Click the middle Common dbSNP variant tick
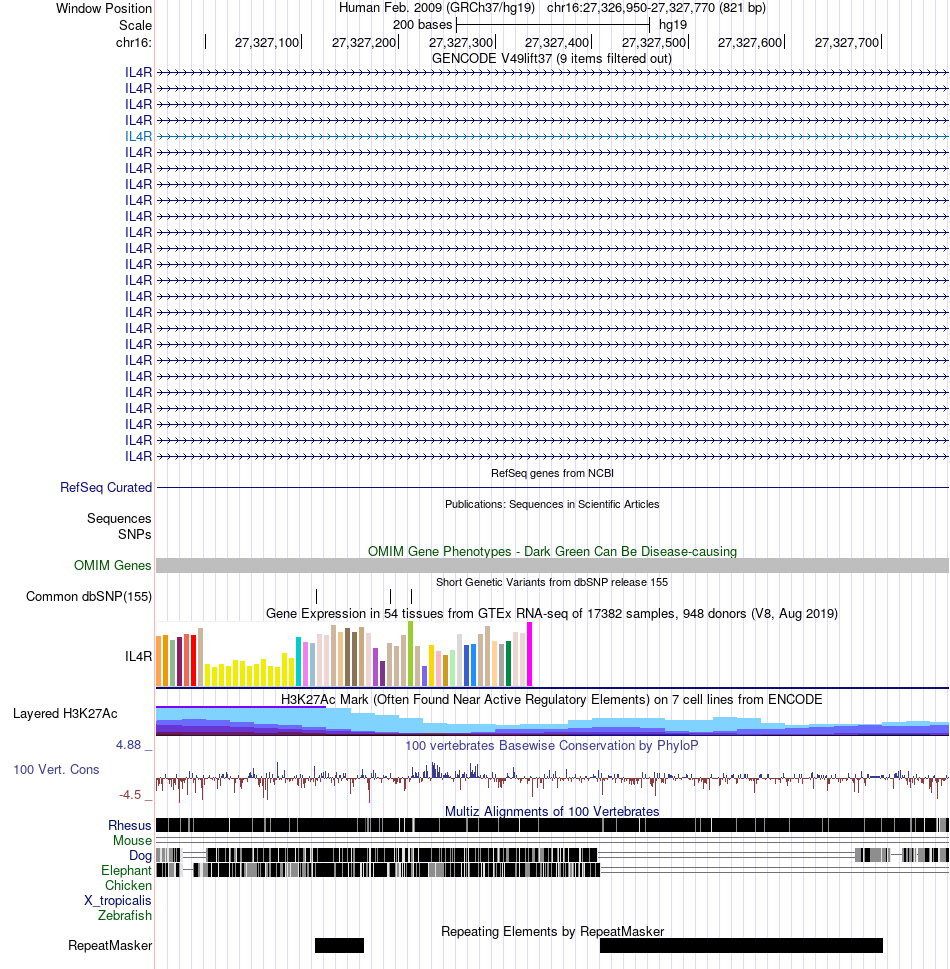The width and height of the screenshot is (950, 969). coord(391,596)
